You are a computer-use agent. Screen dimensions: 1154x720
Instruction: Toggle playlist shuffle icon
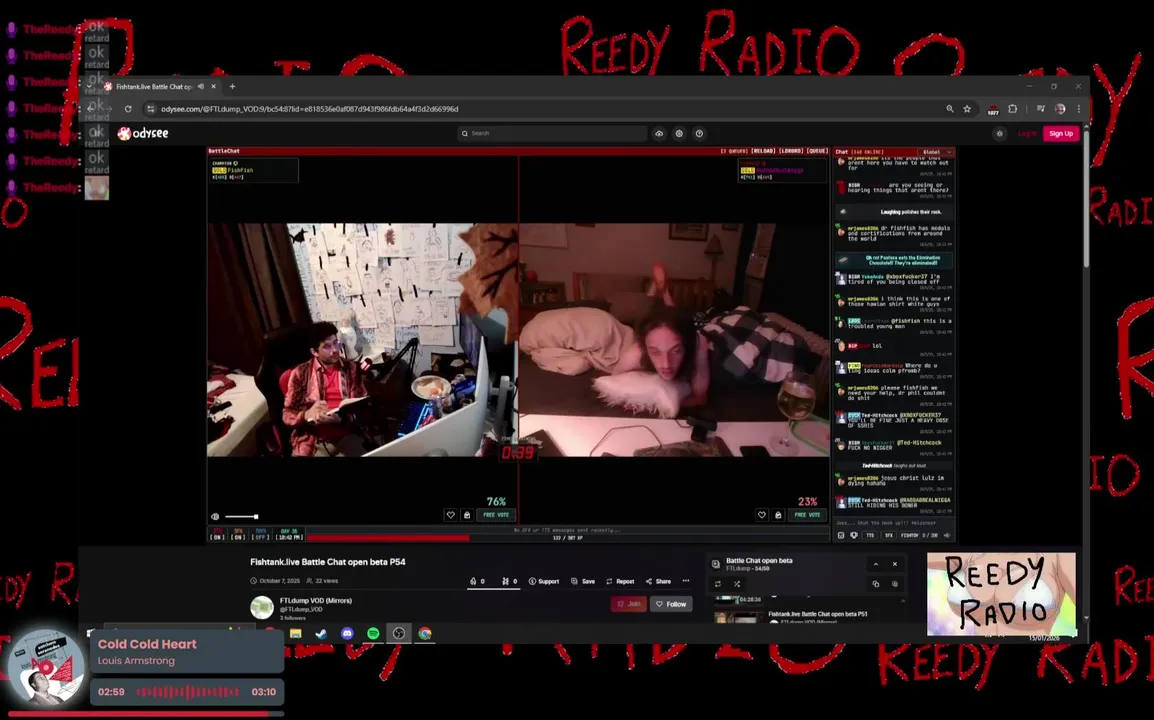pyautogui.click(x=737, y=584)
